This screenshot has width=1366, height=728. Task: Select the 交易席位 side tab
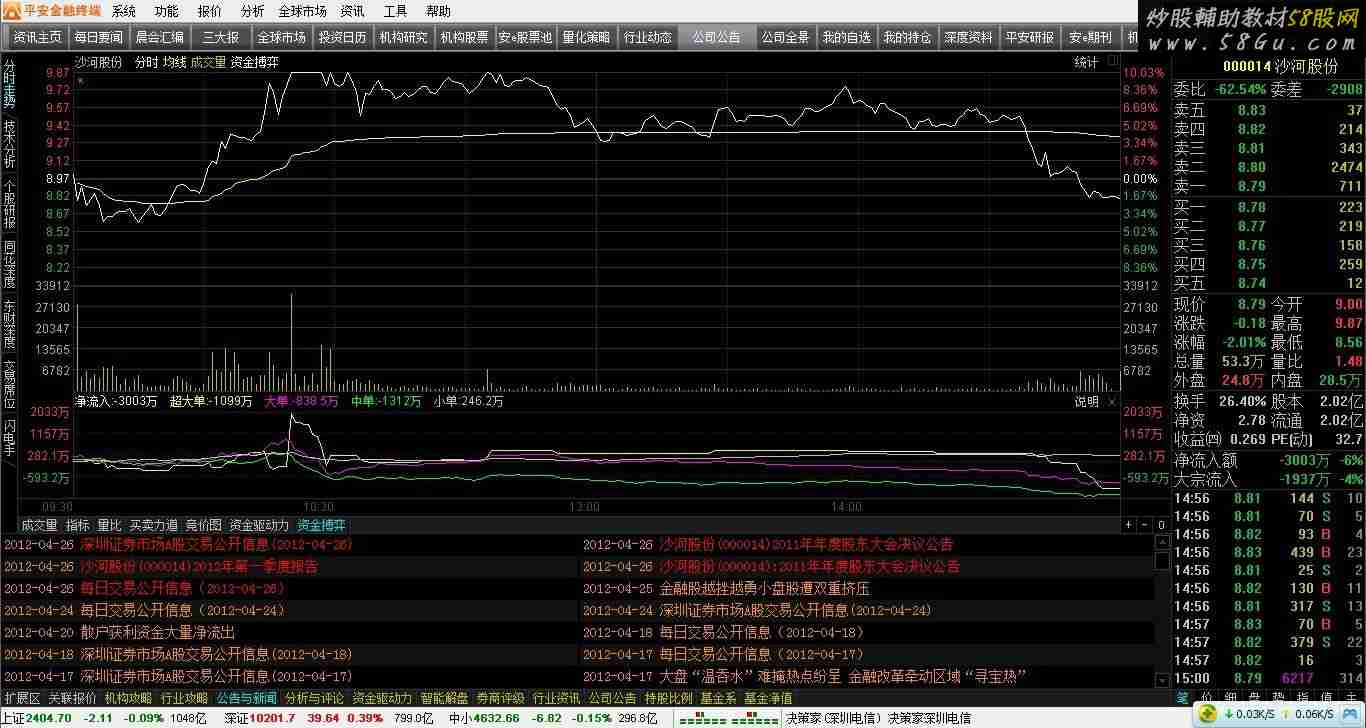(x=9, y=385)
